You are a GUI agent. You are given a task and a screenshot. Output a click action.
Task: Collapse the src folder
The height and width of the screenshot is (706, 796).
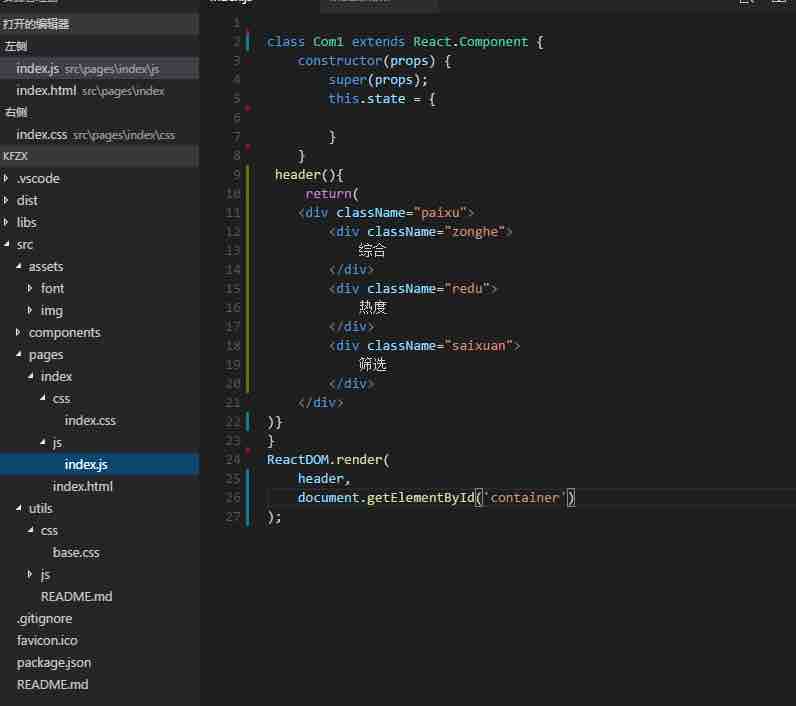25,245
